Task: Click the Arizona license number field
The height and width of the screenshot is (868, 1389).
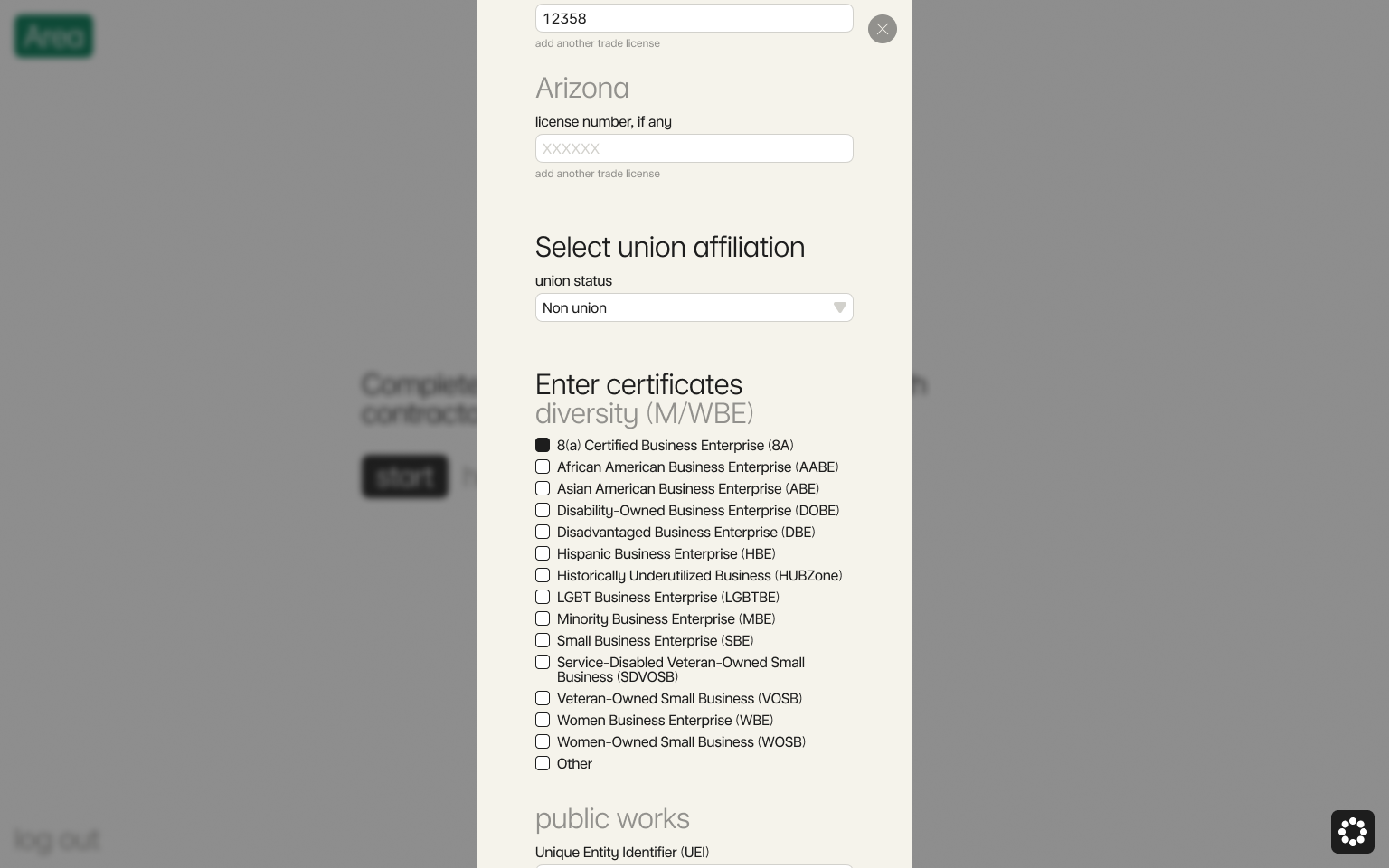Action: coord(694,148)
